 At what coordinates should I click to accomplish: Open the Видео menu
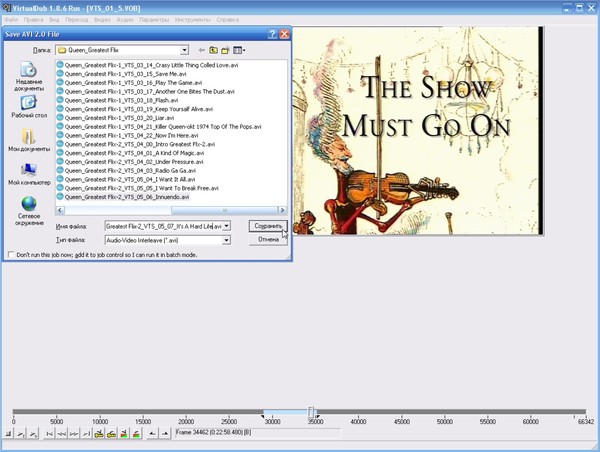[x=102, y=20]
